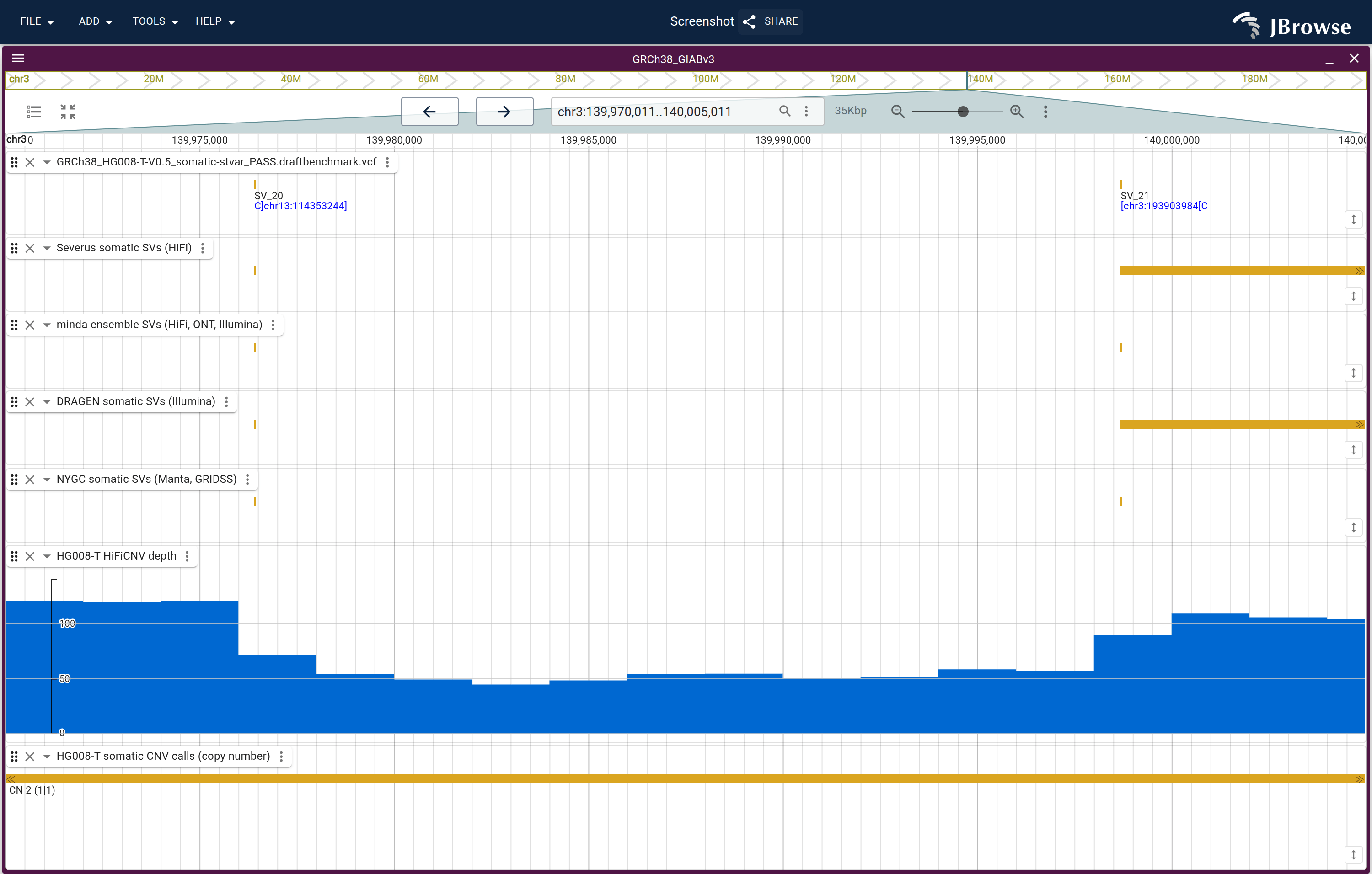Expand draftbenchmark.vcf track dropdown arrow

(47, 162)
